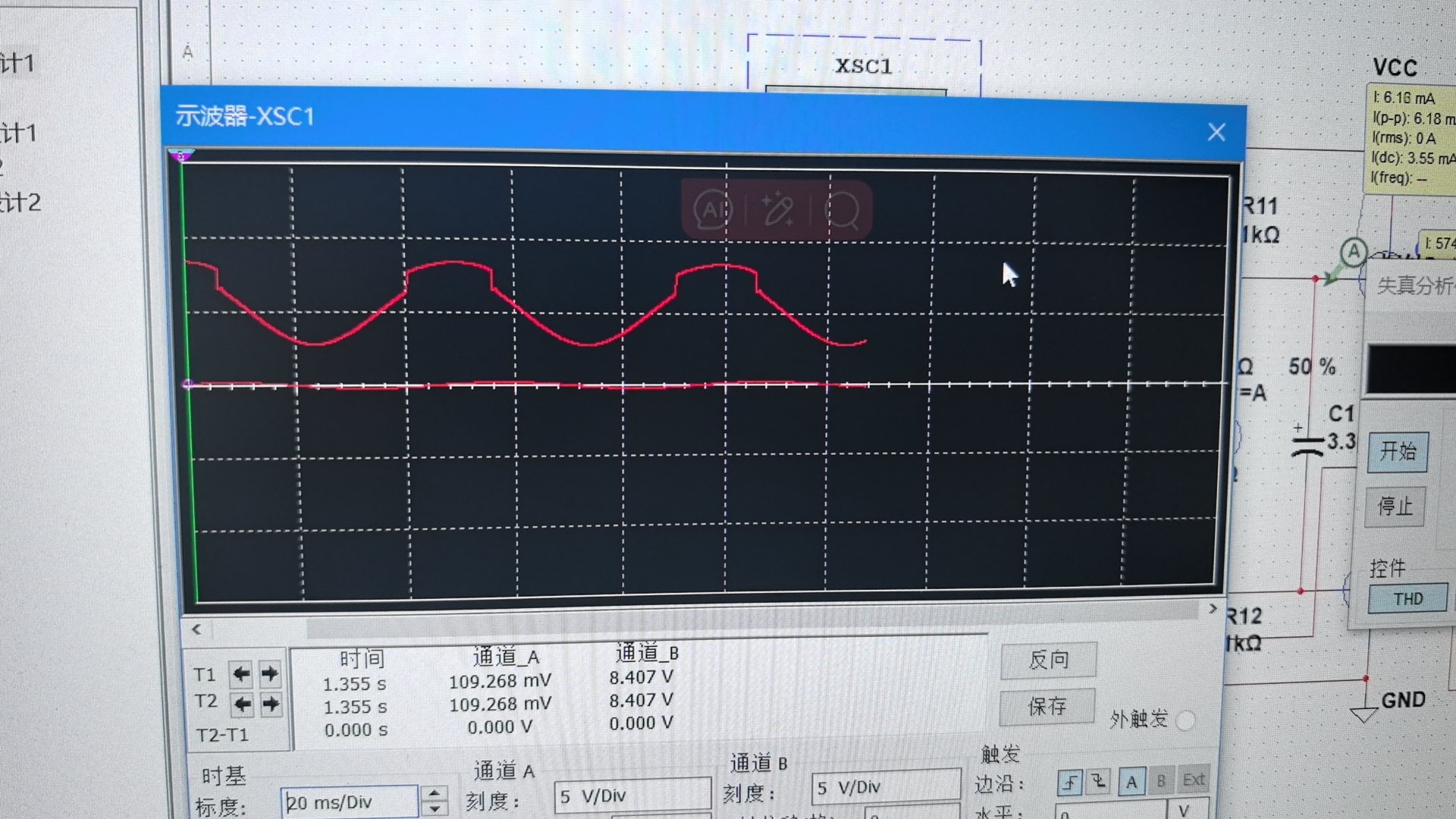The image size is (1456, 819).
Task: Set trigger source to channel B
Action: 1161,780
